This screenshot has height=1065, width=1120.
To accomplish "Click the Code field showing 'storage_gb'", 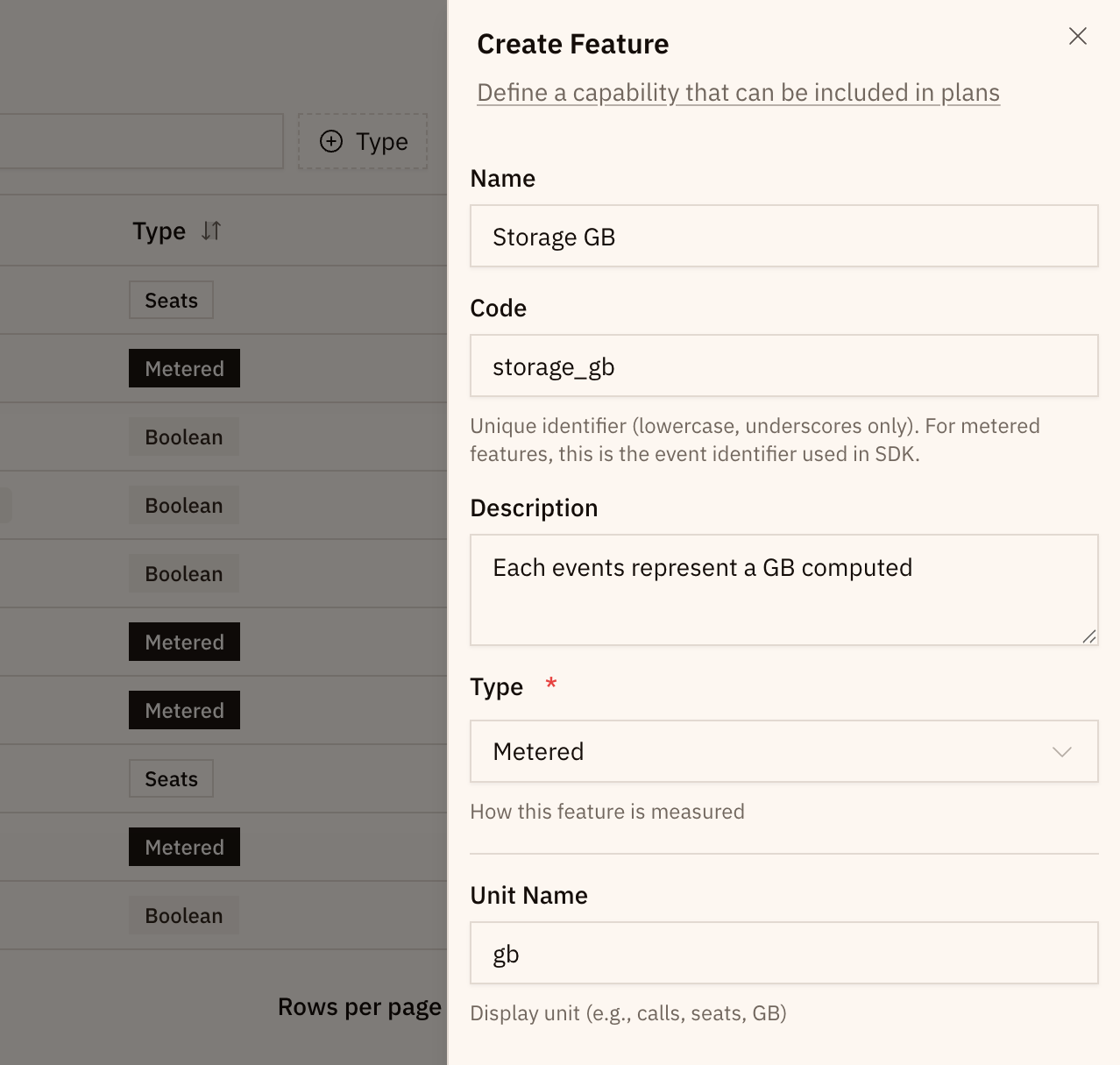I will pyautogui.click(x=784, y=366).
